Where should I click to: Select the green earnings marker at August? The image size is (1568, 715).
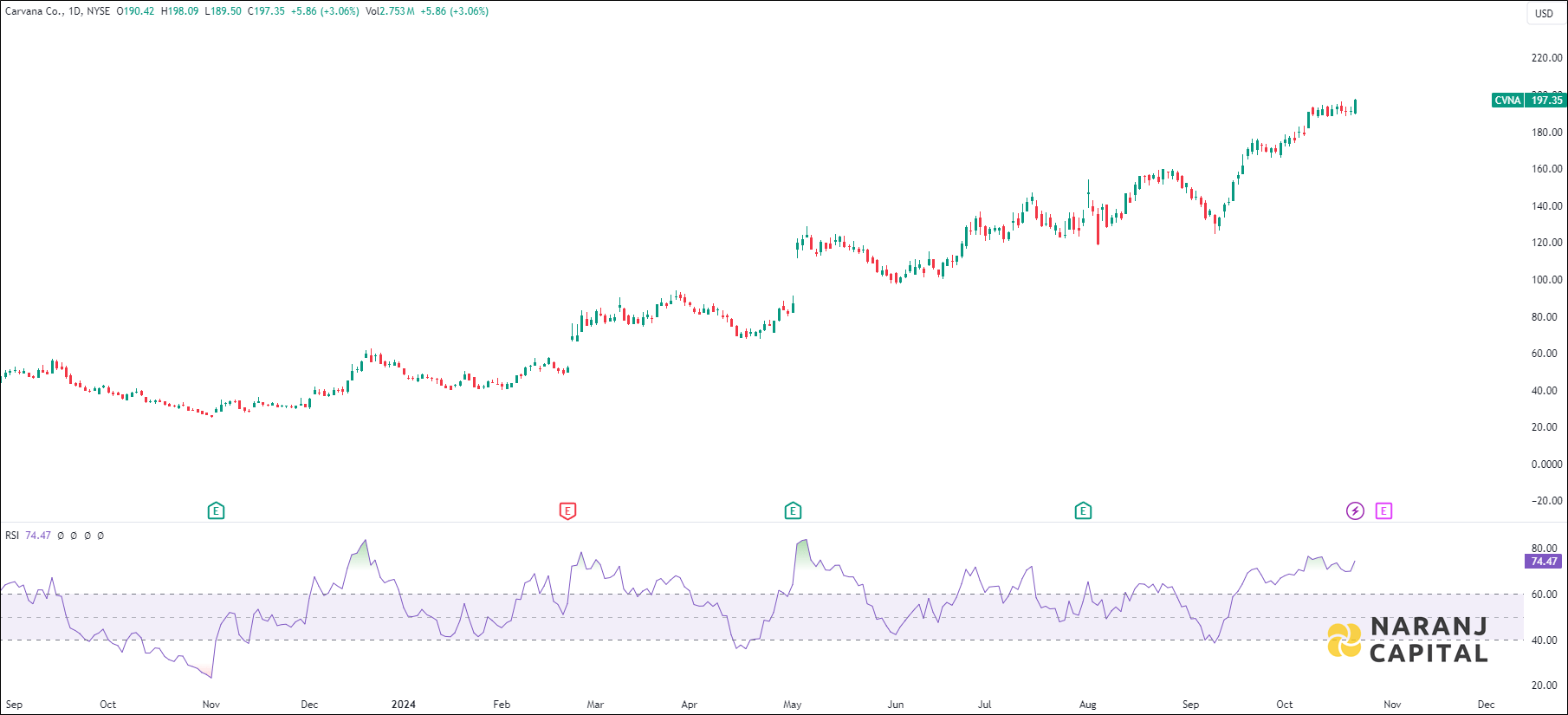tap(1083, 510)
